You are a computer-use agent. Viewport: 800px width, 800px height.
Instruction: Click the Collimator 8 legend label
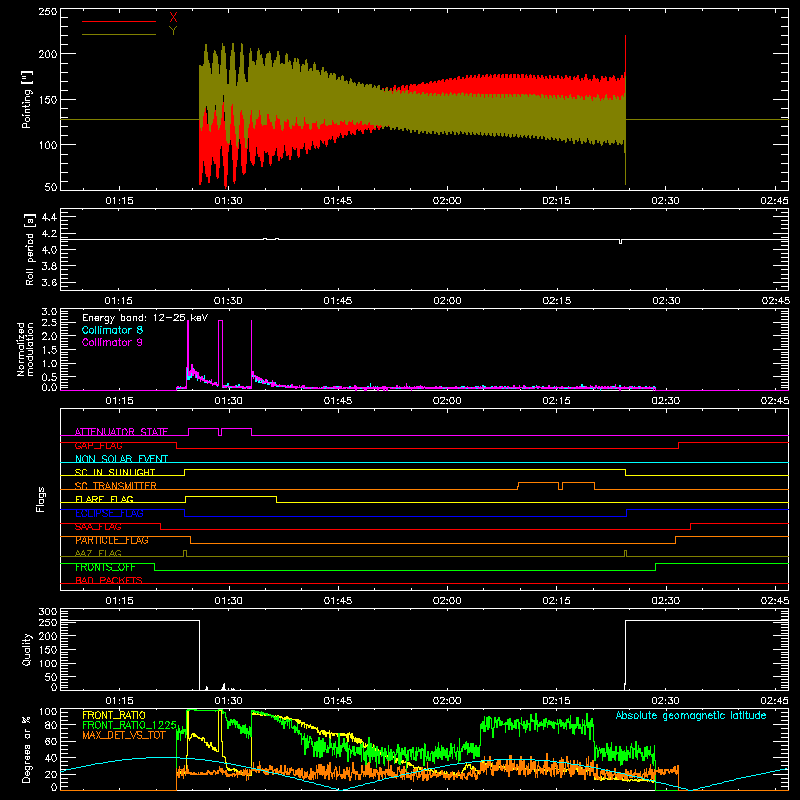(112, 330)
